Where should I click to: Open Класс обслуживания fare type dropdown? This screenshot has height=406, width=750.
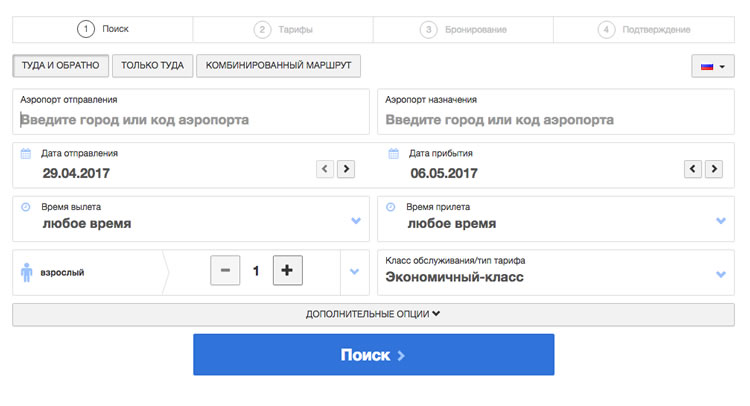click(x=721, y=273)
